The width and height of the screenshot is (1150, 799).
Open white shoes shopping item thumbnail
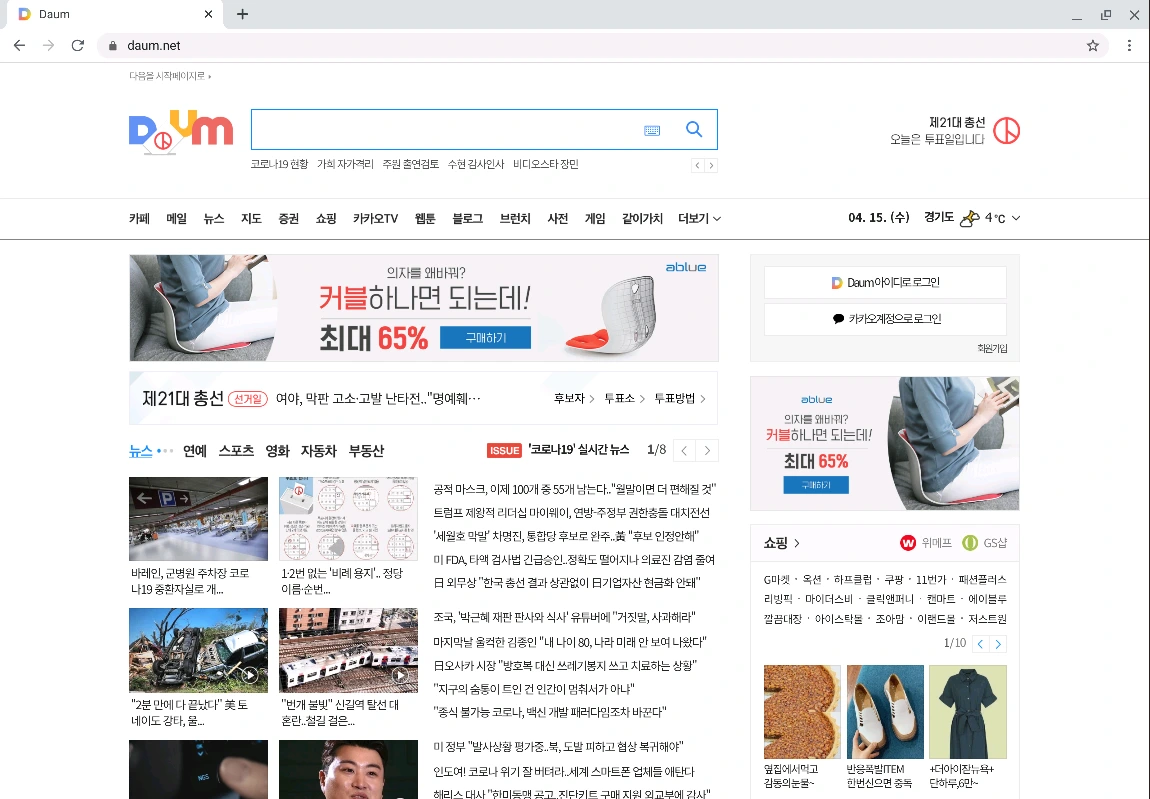tap(885, 712)
